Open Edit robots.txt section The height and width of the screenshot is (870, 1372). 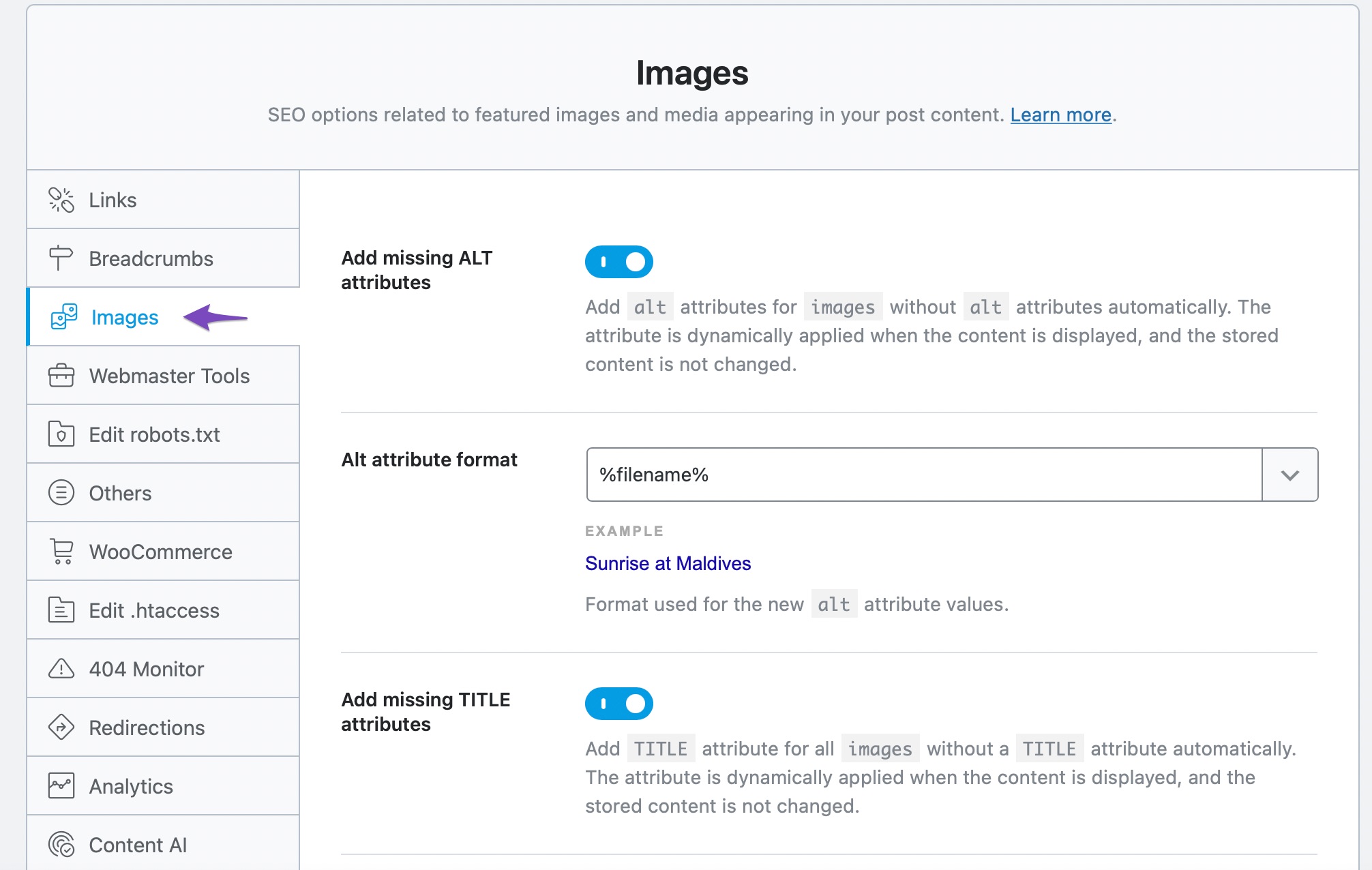click(x=163, y=434)
